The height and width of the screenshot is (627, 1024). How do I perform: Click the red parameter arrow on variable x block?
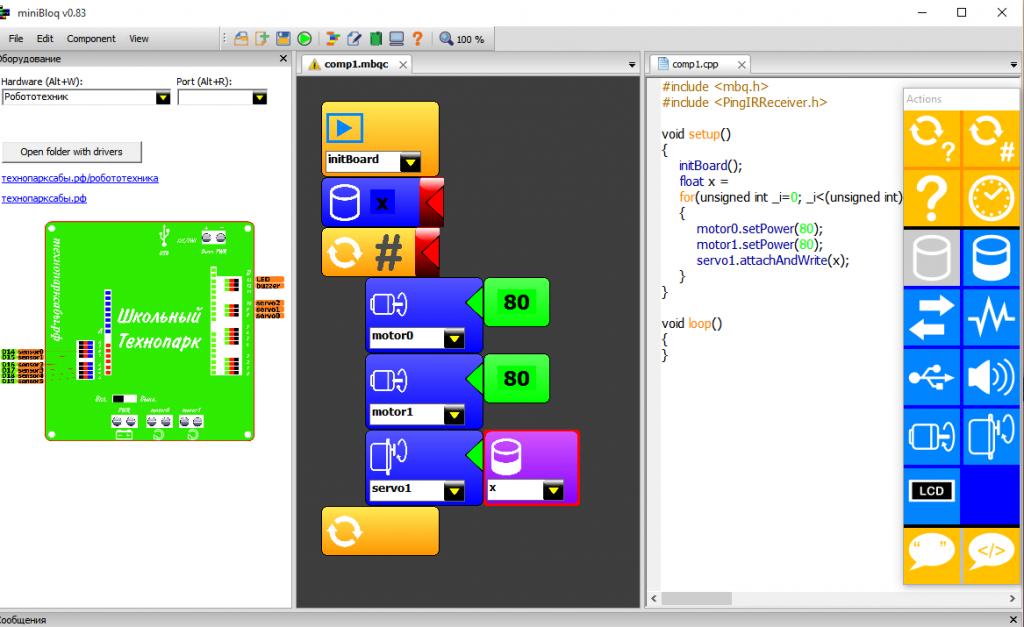[431, 203]
